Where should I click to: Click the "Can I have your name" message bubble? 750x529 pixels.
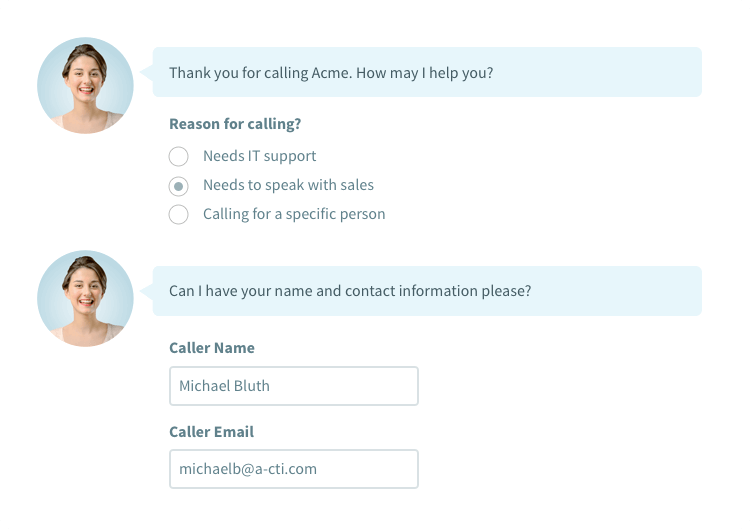[x=427, y=291]
